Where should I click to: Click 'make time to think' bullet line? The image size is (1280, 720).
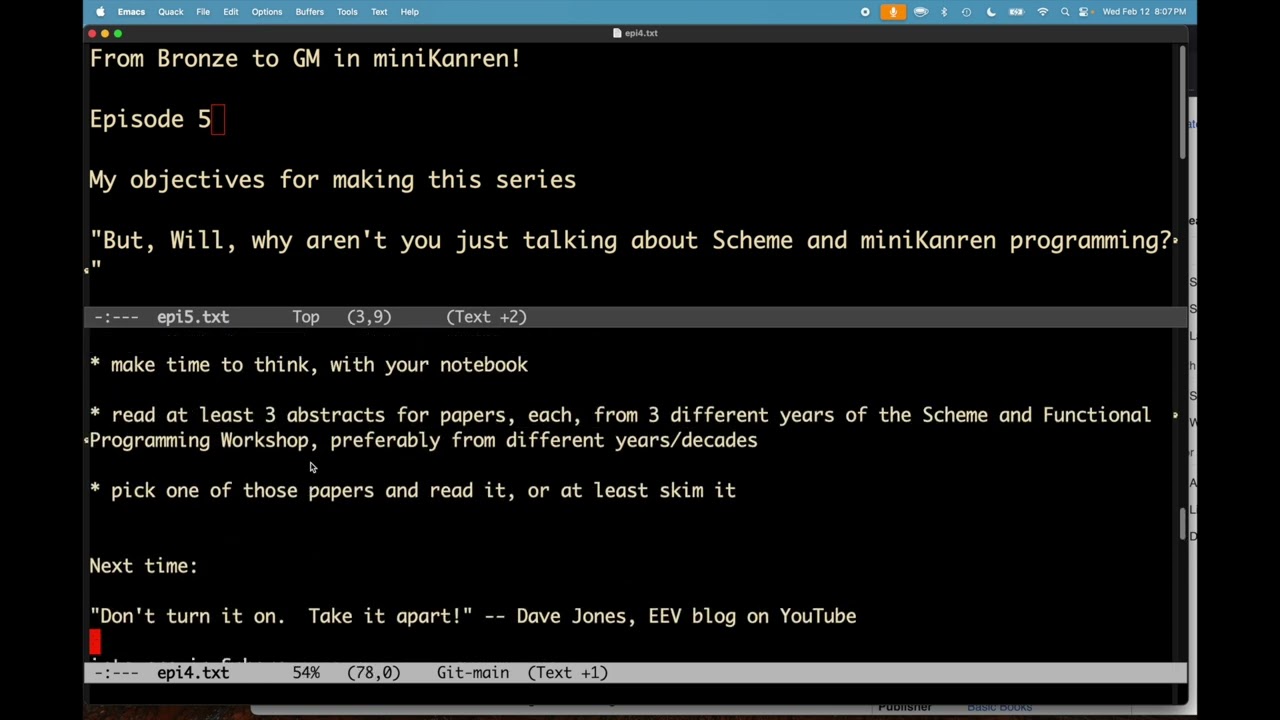(x=309, y=365)
